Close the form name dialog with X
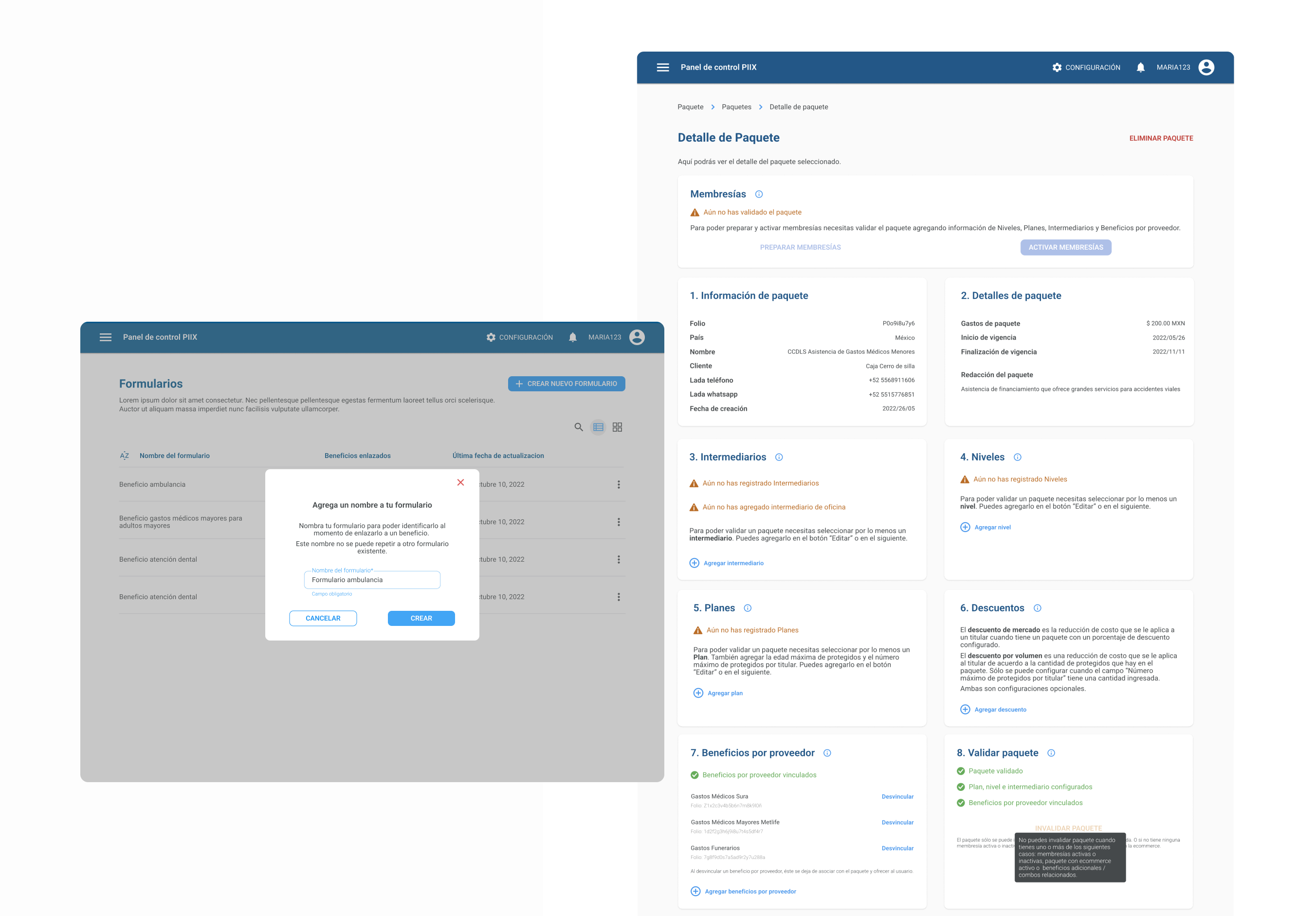Viewport: 1316px width, 916px height. 460,483
